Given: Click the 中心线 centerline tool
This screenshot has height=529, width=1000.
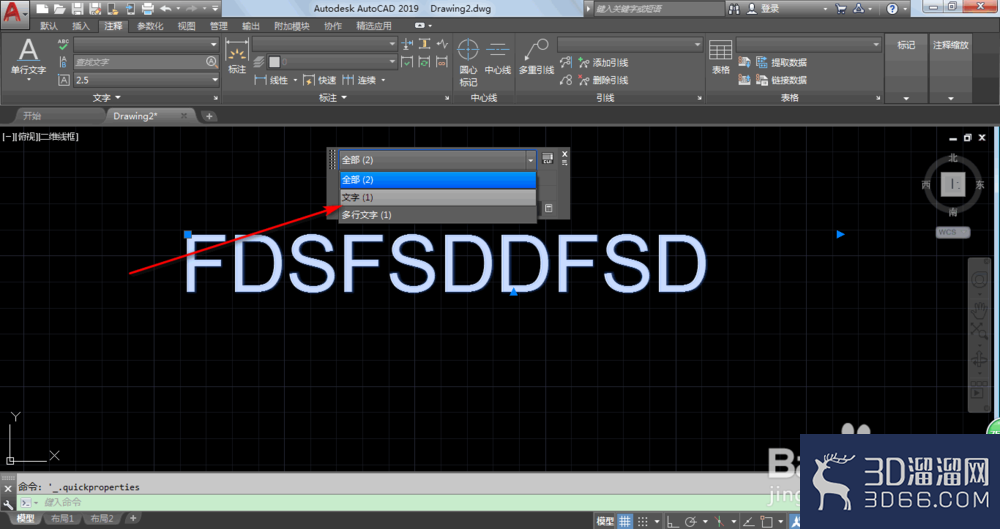Looking at the screenshot, I should pos(497,57).
